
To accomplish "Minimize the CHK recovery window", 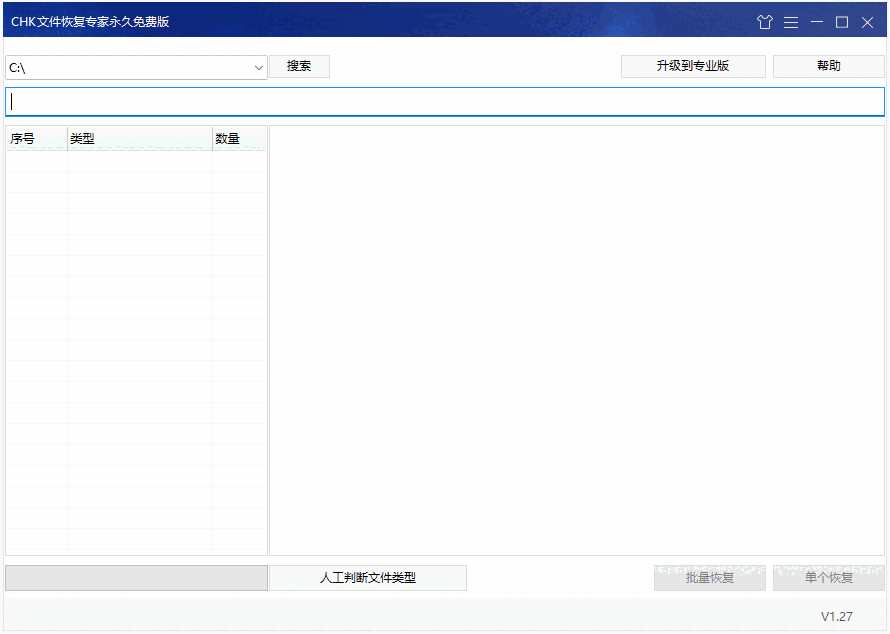I will pos(817,21).
